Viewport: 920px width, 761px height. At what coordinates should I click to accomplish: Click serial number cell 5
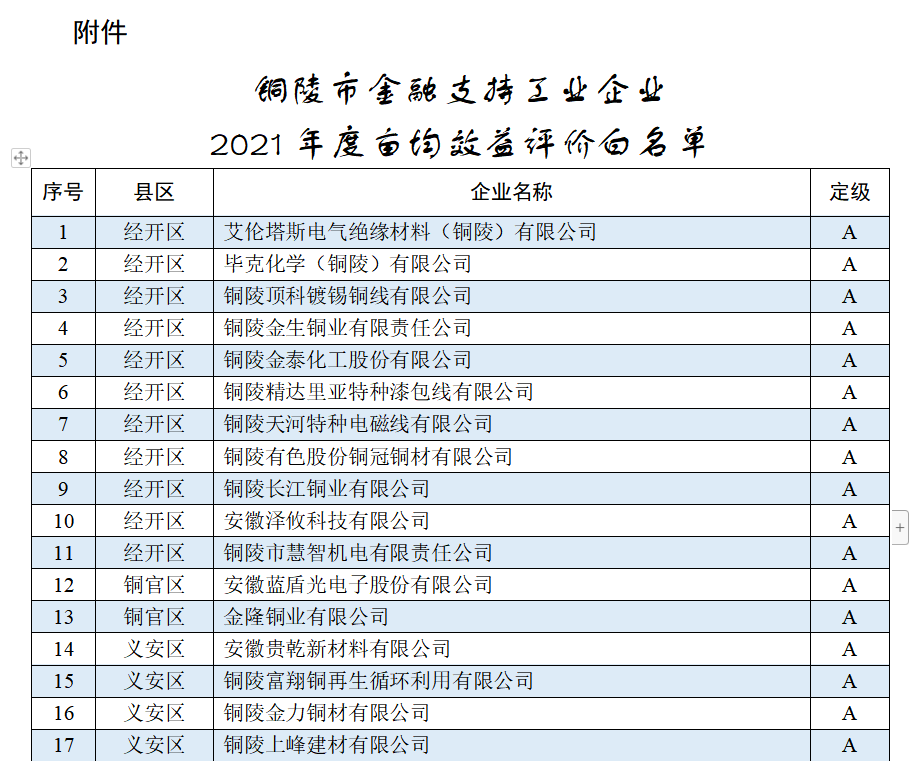[63, 361]
